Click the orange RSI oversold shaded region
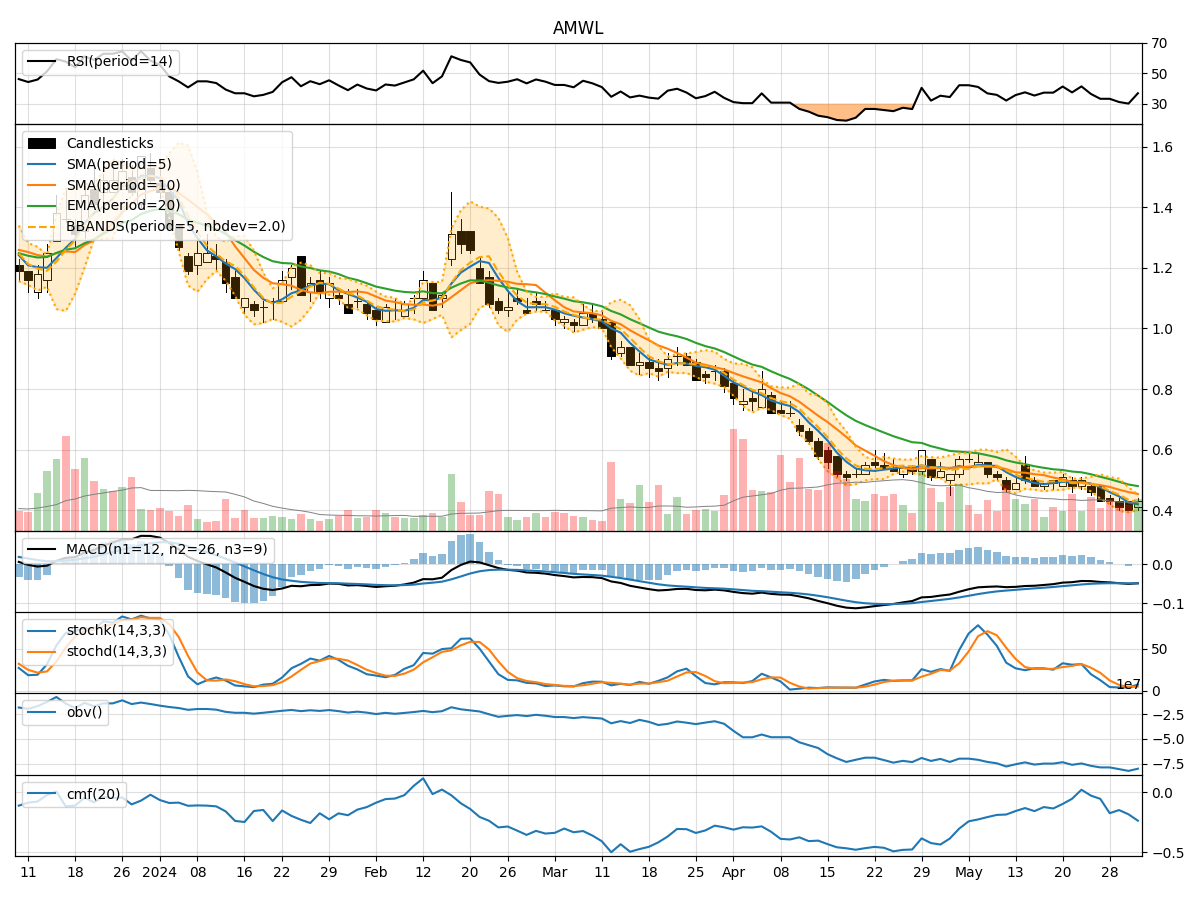 (846, 112)
